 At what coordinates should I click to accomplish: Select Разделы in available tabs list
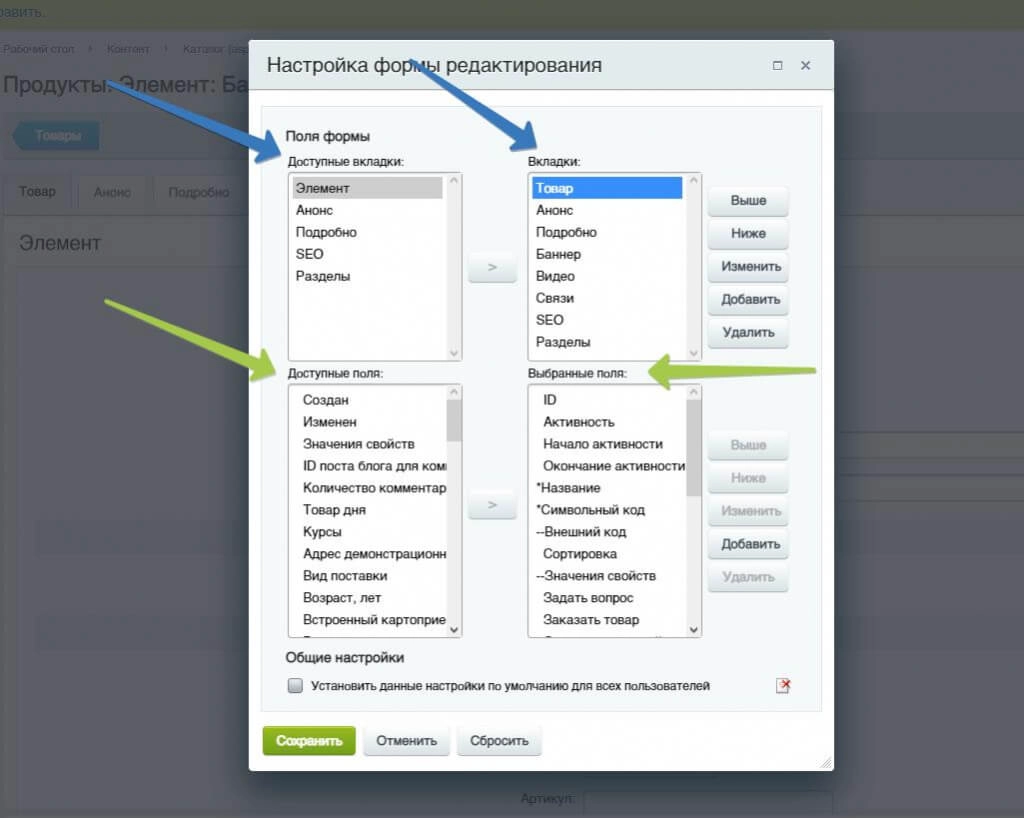(x=367, y=276)
